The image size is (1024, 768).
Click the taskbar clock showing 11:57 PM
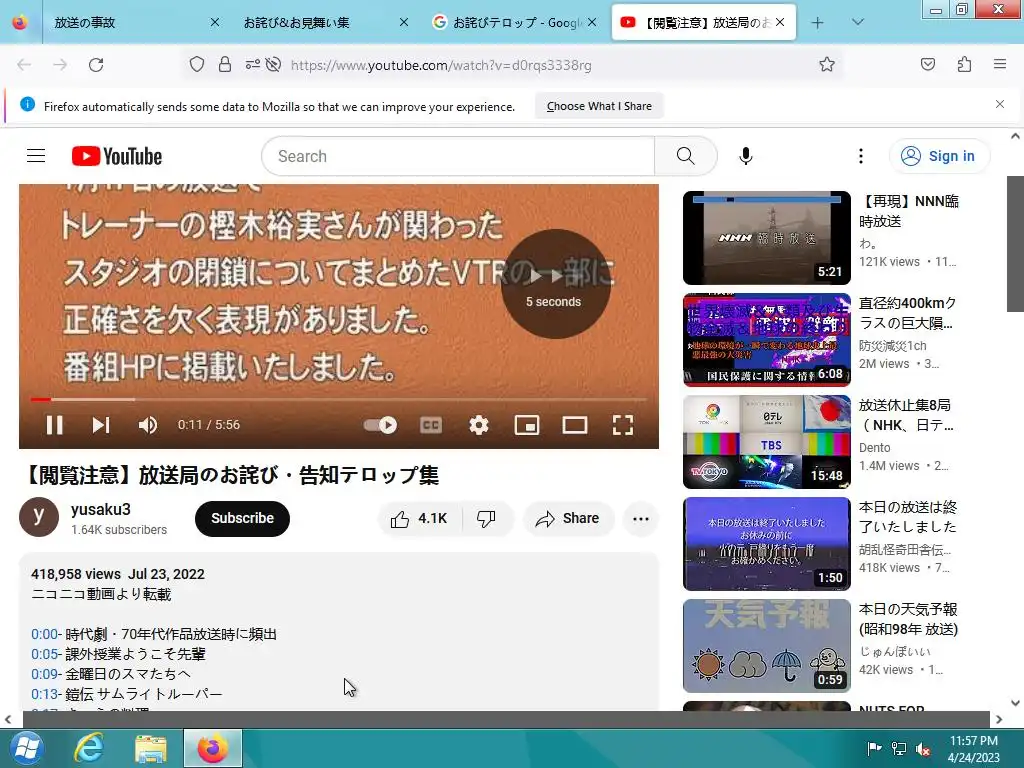pyautogui.click(x=974, y=749)
